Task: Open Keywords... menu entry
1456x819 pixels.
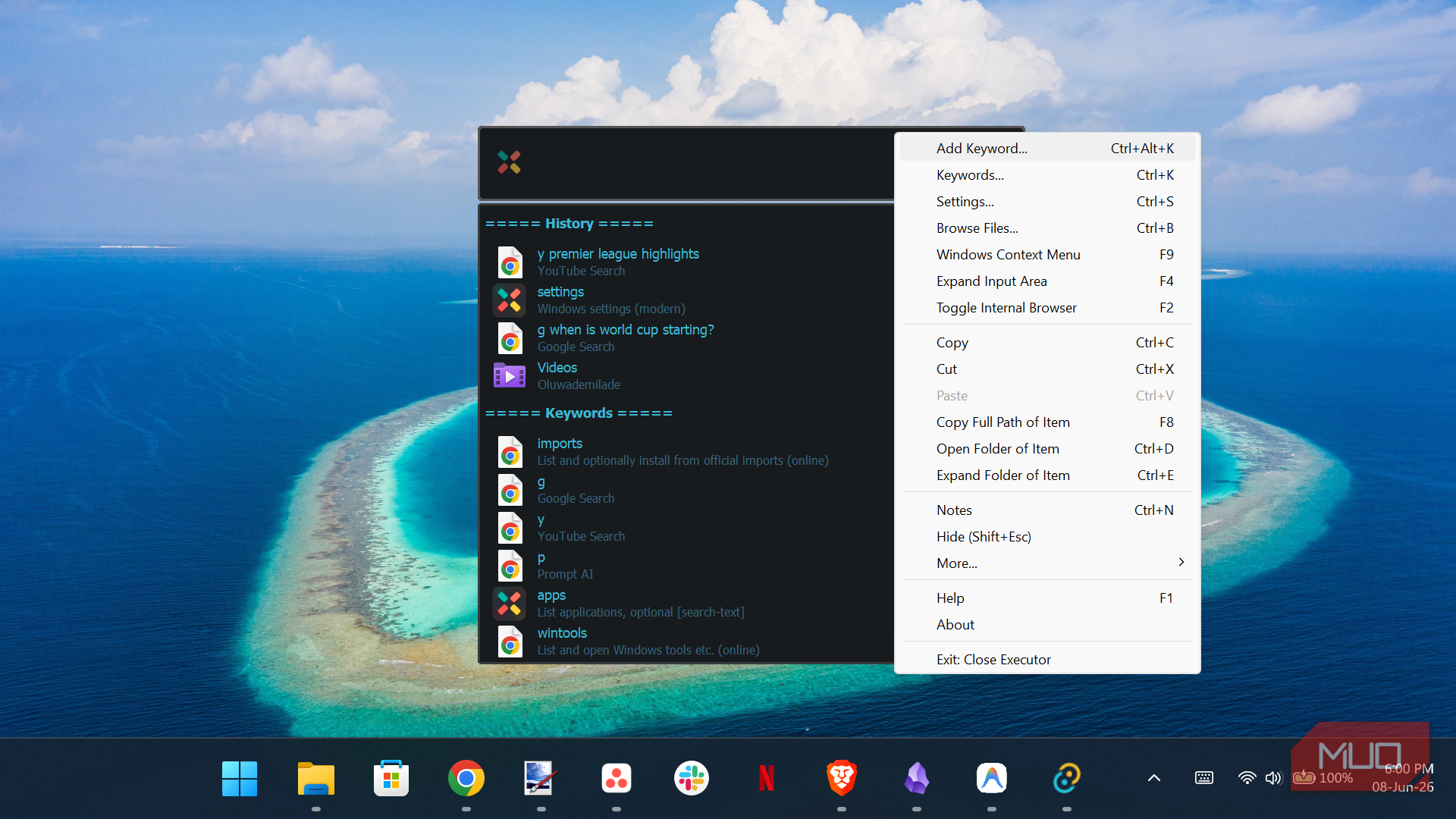Action: pos(1048,175)
